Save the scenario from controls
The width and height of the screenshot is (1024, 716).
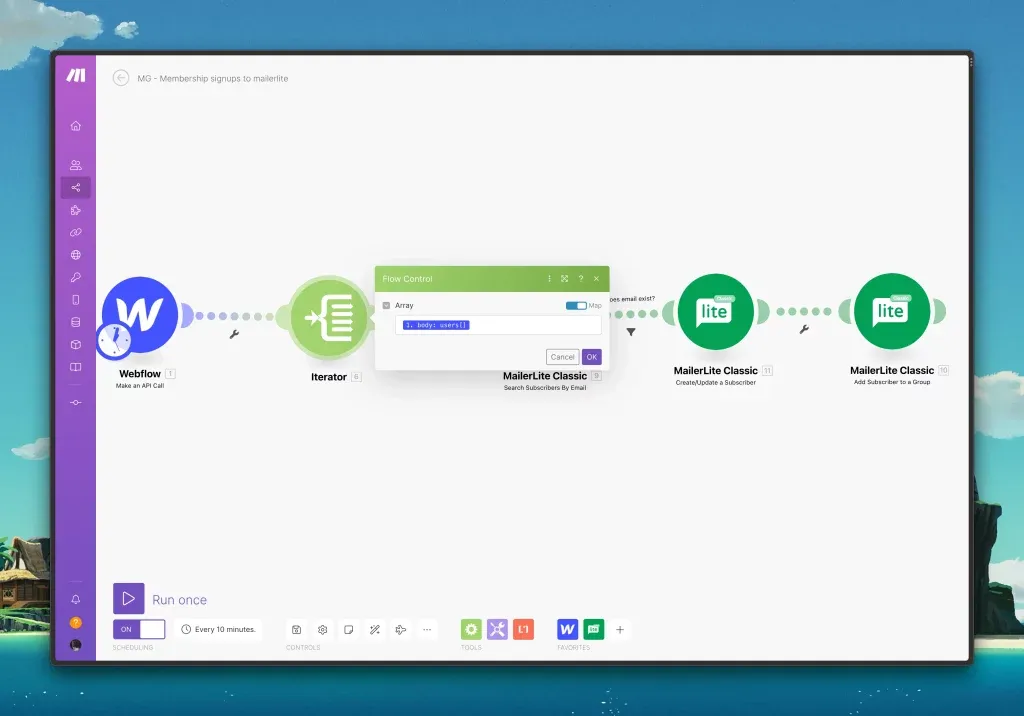tap(296, 630)
